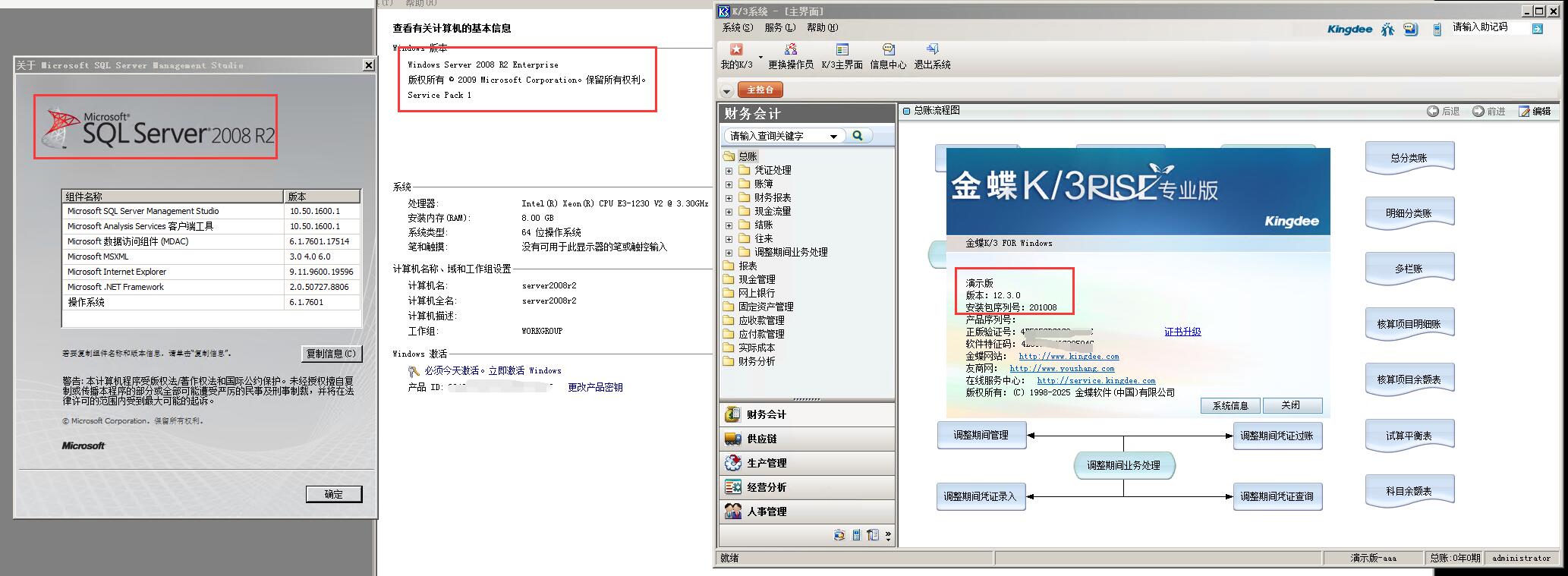Open the 总分类账 flowchart node
Image resolution: width=1568 pixels, height=576 pixels.
tap(1409, 158)
